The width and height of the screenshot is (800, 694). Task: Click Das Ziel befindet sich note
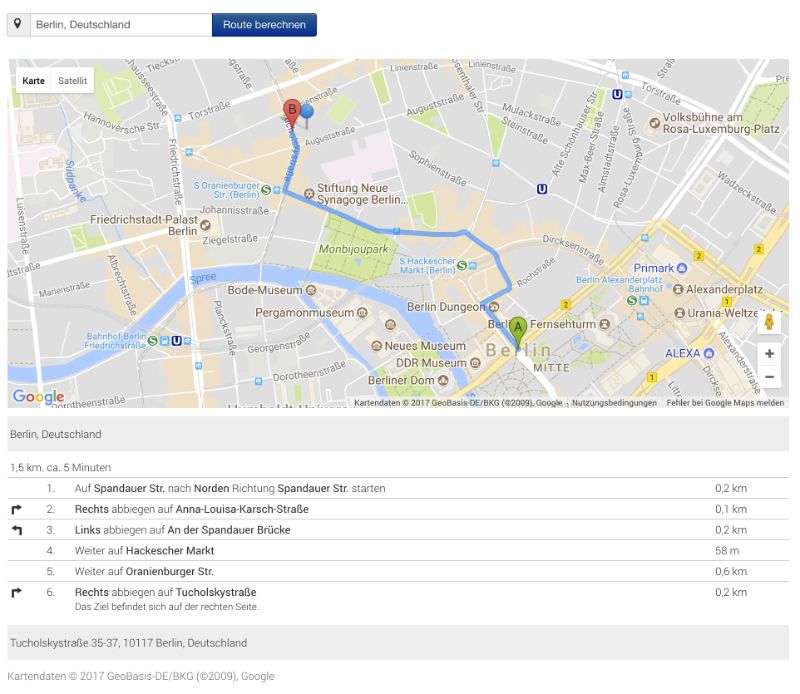coord(167,607)
